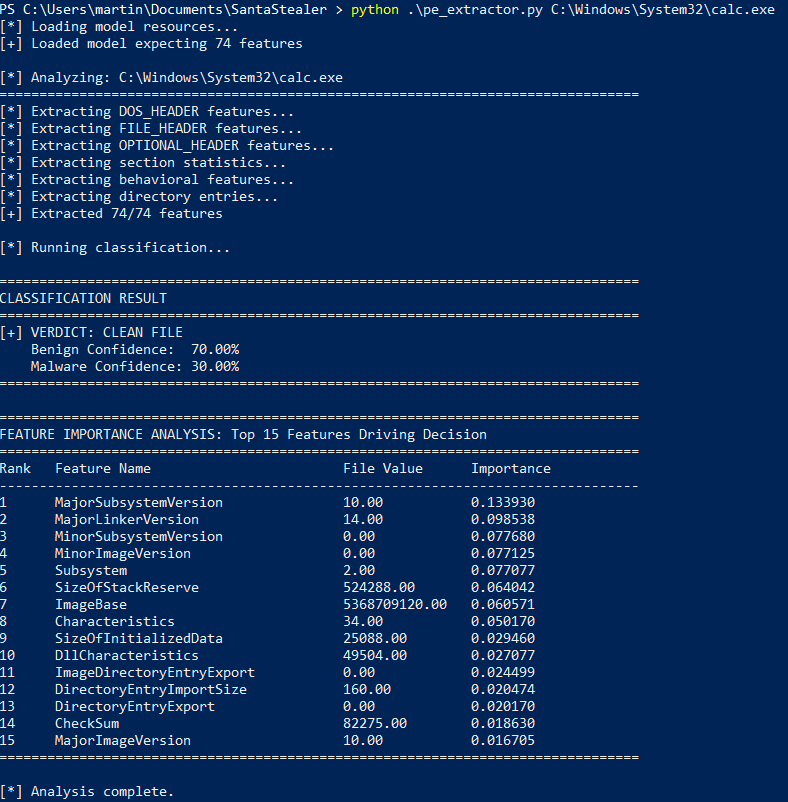Click the Benign Confidence value '70.00%'
Screen dimensions: 788x802
tap(215, 349)
